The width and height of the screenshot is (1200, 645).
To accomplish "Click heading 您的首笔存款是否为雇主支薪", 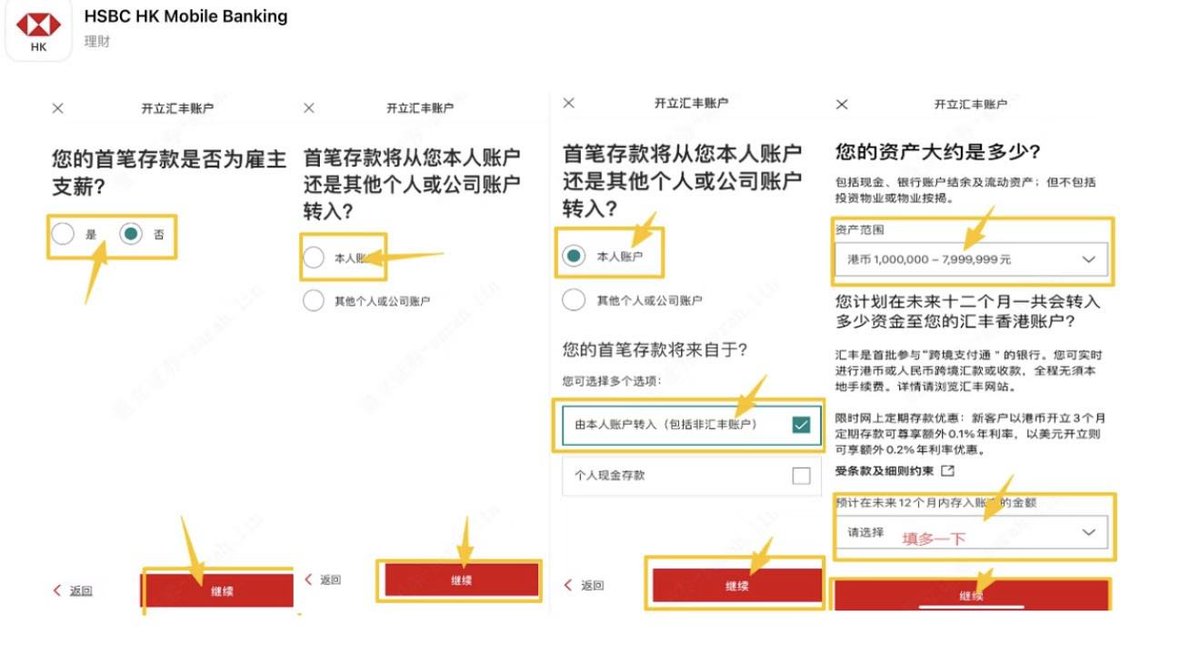I will 169,171.
